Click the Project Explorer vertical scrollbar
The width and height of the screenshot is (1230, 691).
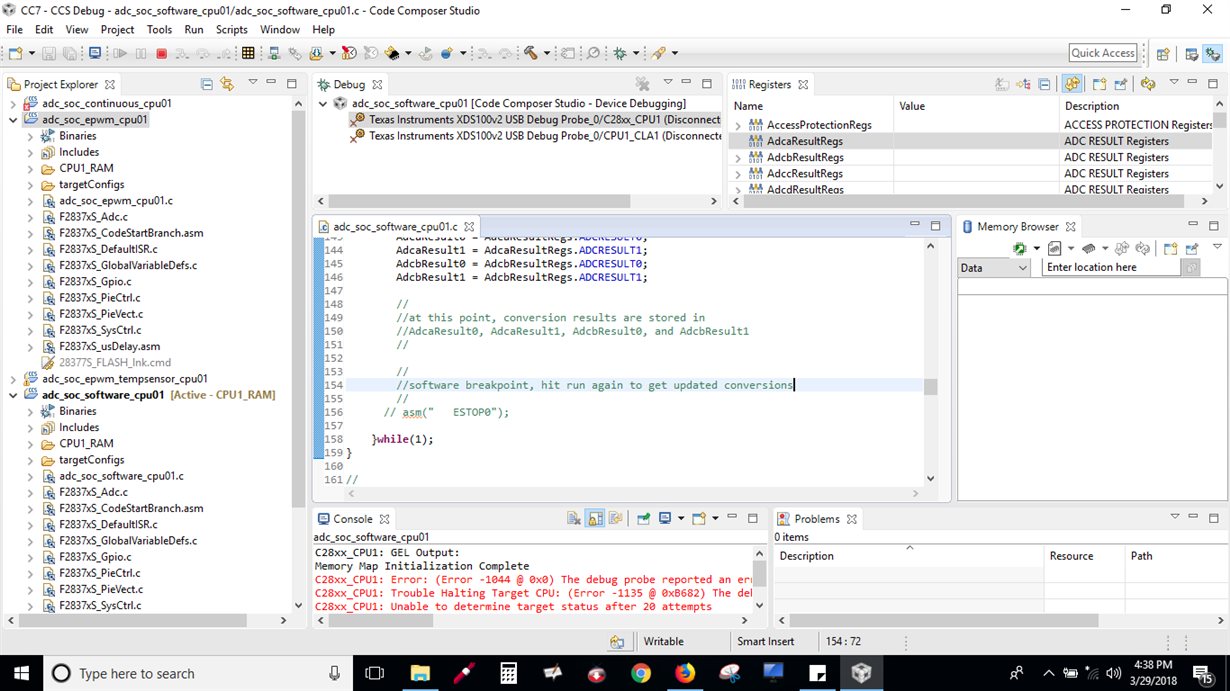coord(298,300)
